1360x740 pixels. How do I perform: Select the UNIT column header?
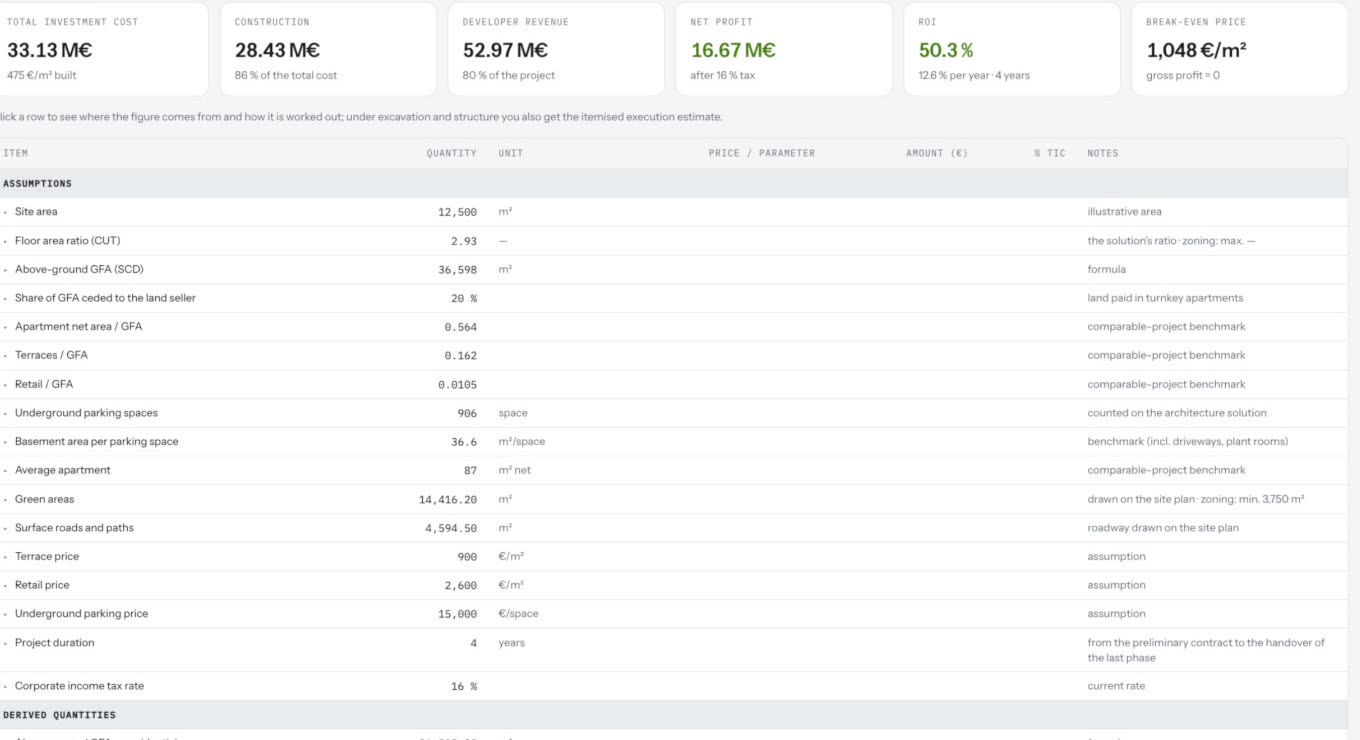pos(511,153)
